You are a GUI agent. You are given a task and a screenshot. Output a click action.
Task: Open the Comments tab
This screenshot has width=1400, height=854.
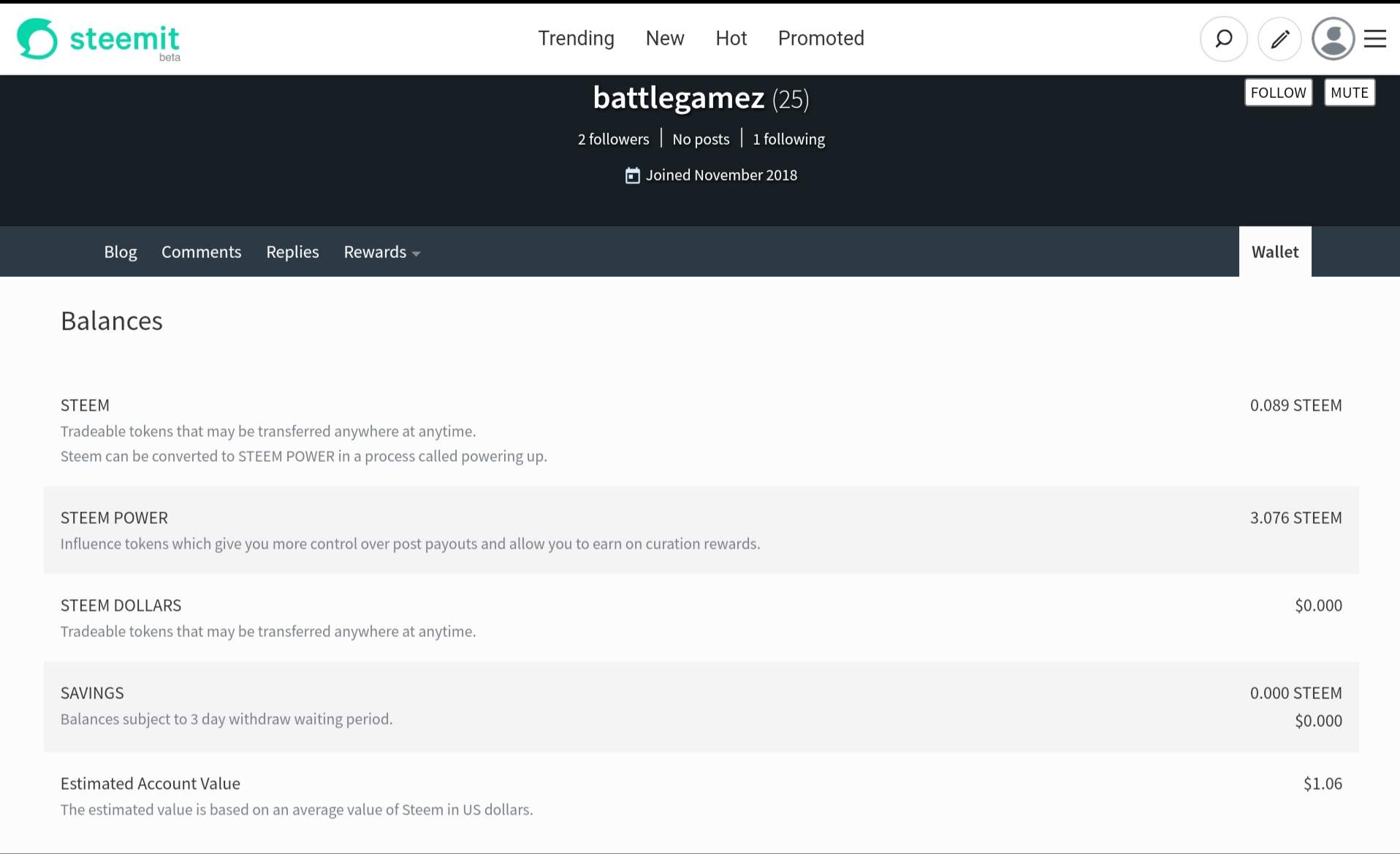click(x=201, y=252)
